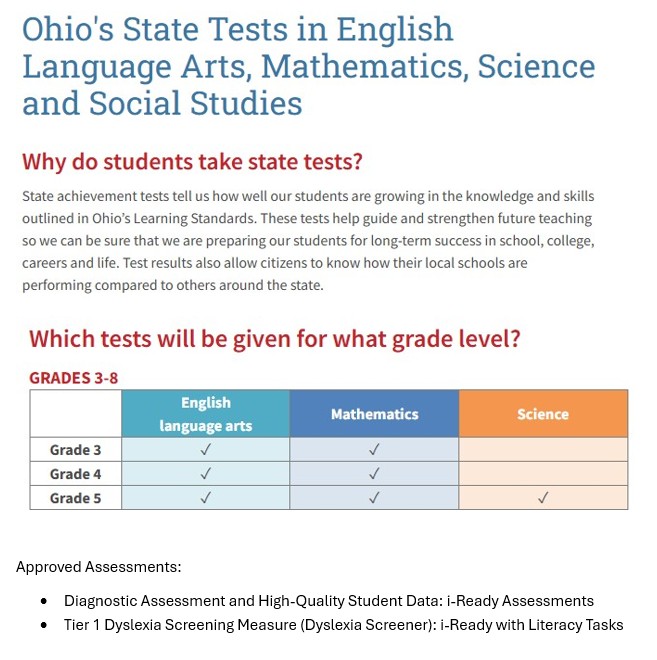Click the Grade 3 Mathematics checkmark
The height and width of the screenshot is (660, 657).
[374, 450]
